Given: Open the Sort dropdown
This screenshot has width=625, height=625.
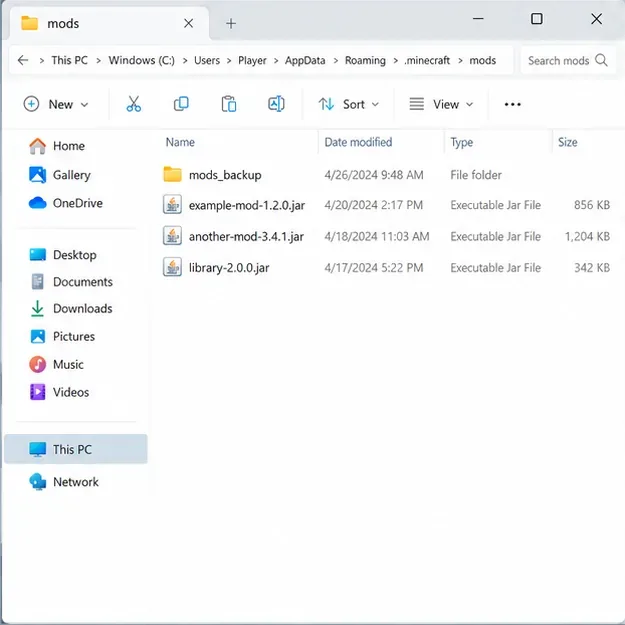Looking at the screenshot, I should [349, 104].
